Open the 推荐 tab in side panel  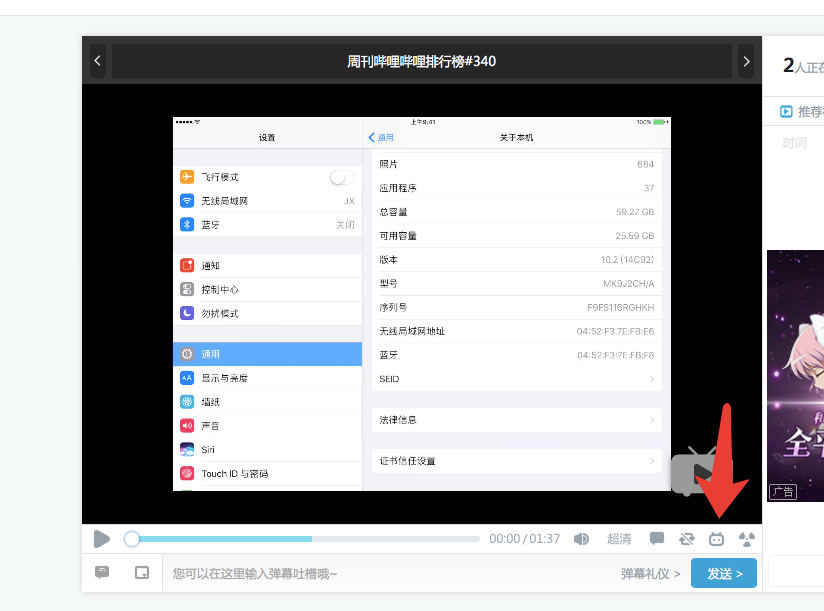tap(801, 111)
